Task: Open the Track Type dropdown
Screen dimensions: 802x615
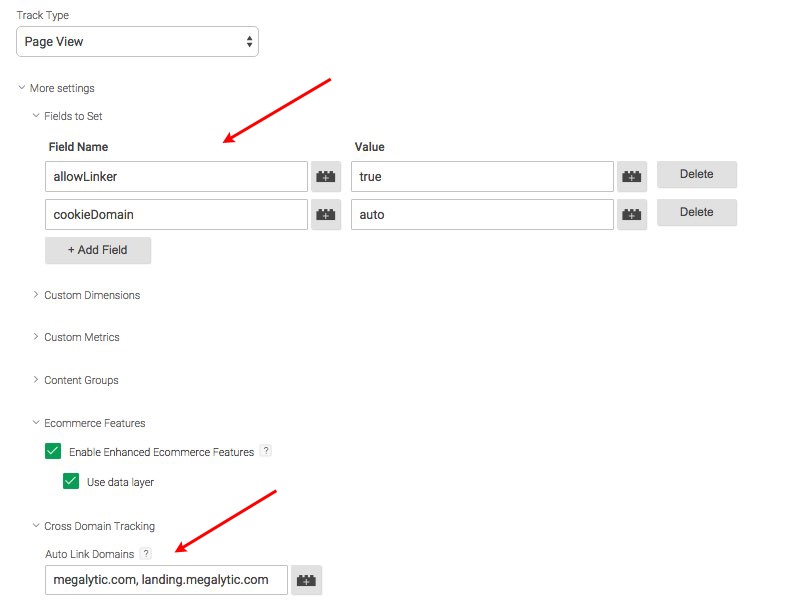Action: (x=136, y=41)
